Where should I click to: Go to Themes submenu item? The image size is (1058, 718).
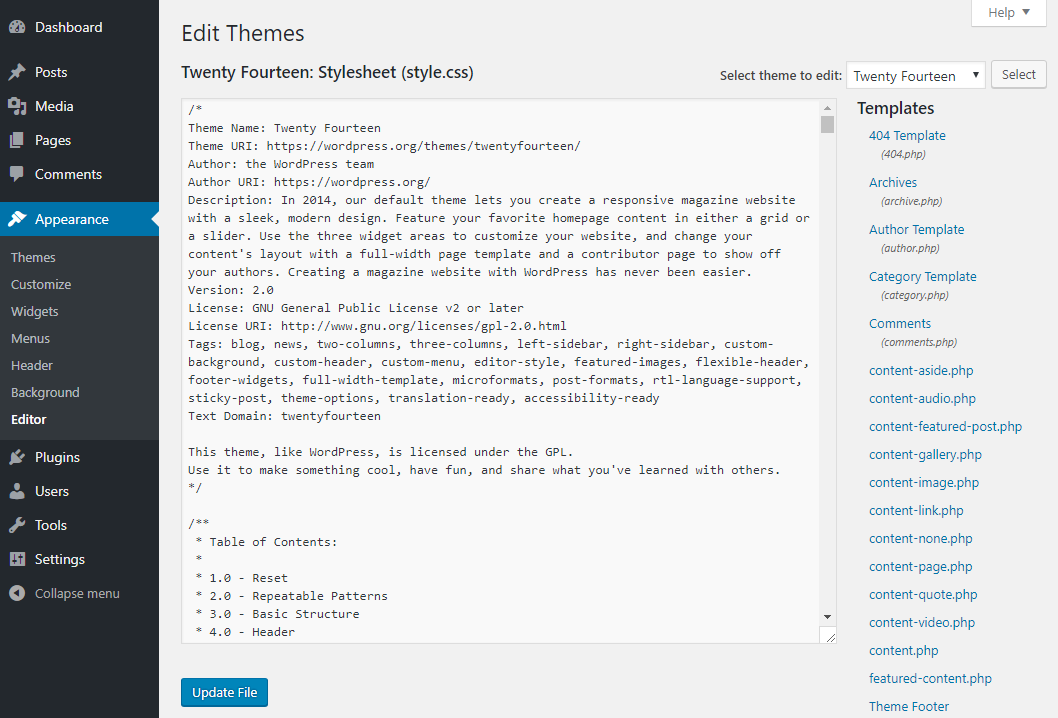(33, 257)
